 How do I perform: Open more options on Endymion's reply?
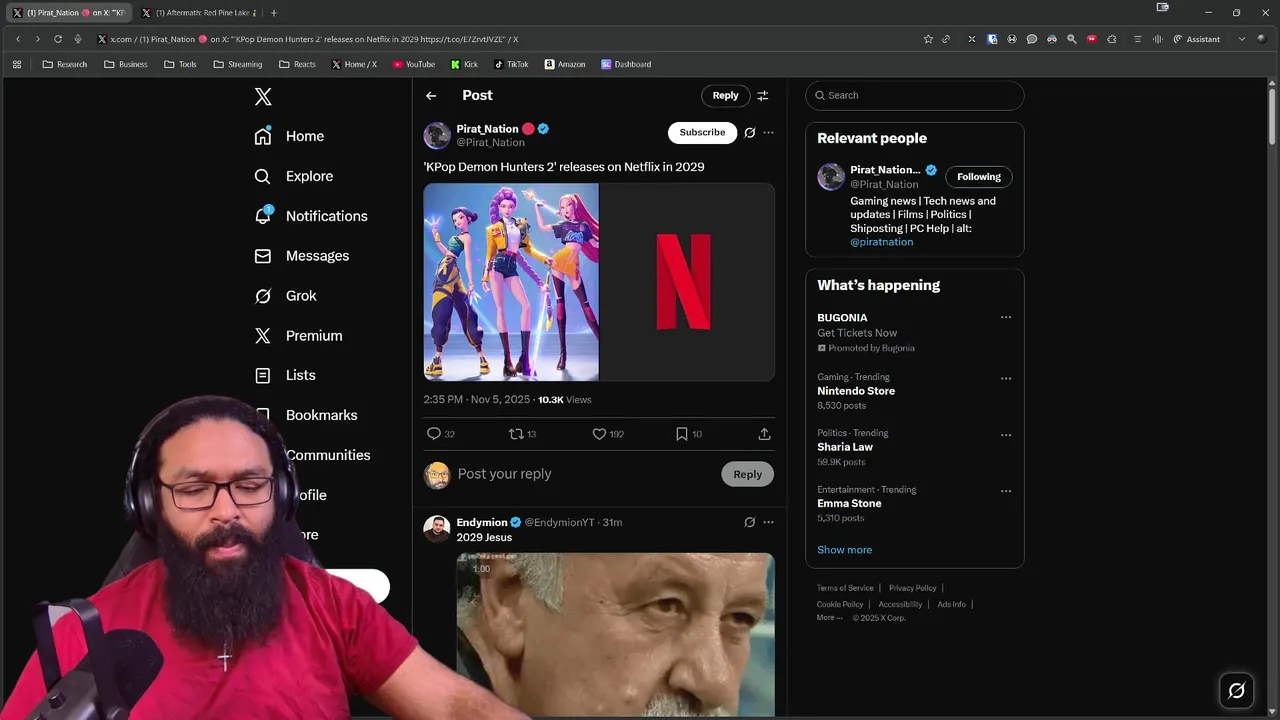[768, 522]
